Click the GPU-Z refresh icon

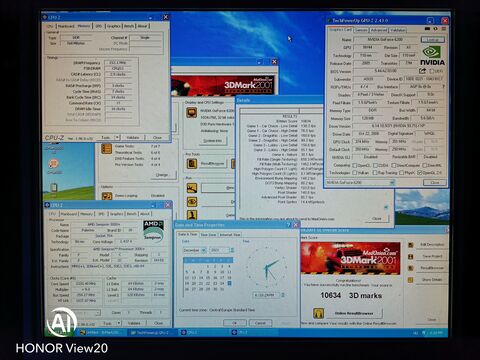[x=435, y=29]
